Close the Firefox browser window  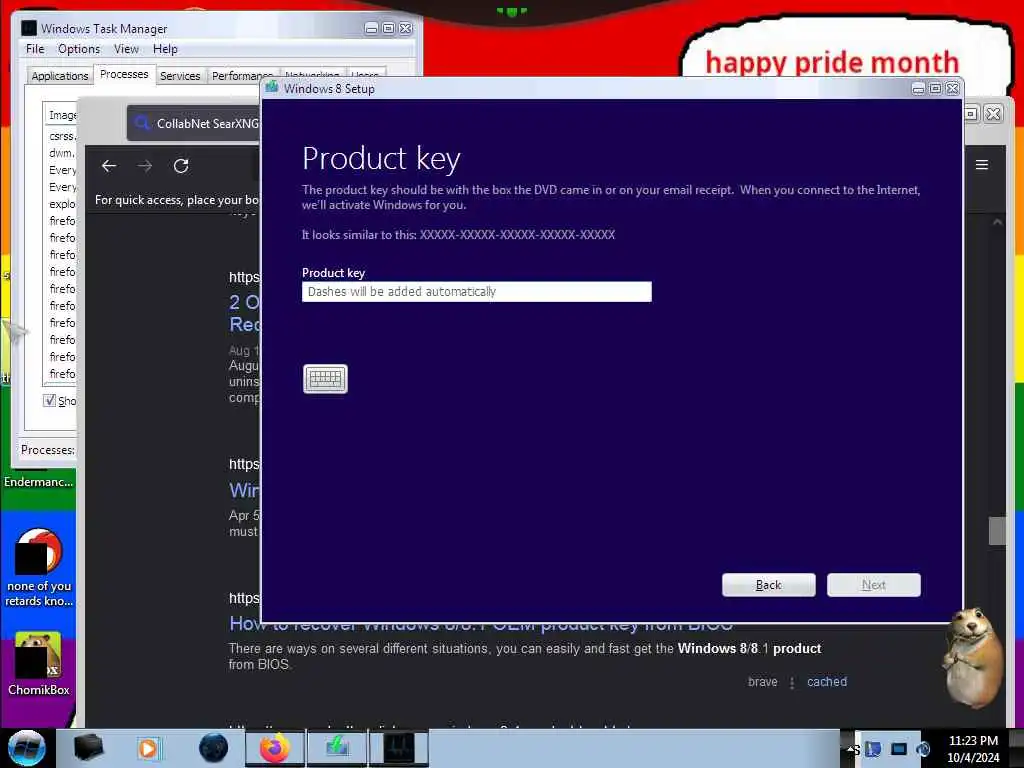coord(993,114)
